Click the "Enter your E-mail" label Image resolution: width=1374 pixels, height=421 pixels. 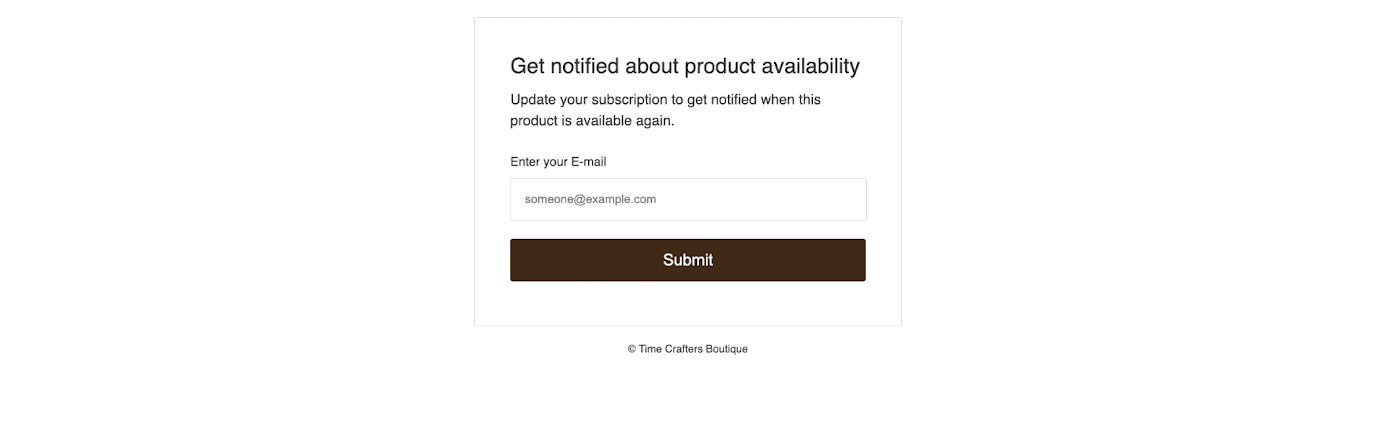(x=558, y=162)
